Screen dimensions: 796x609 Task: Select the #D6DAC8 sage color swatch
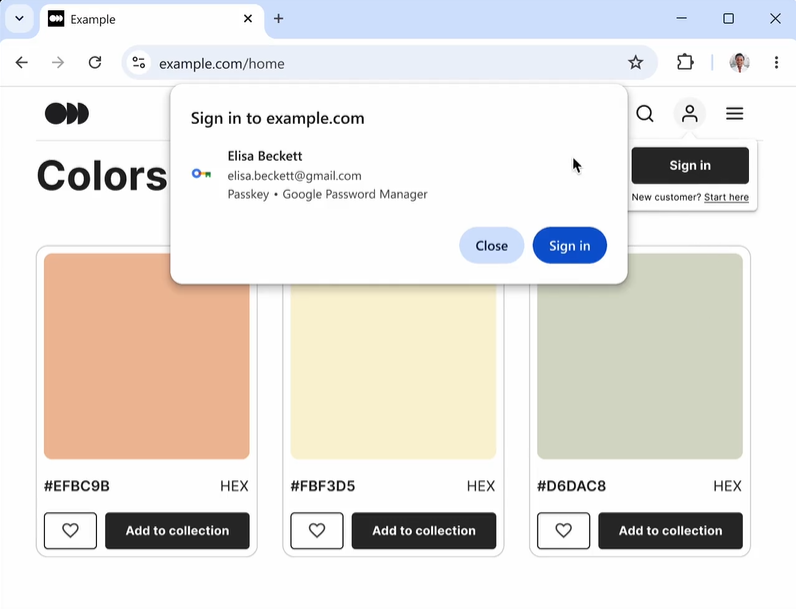point(640,356)
